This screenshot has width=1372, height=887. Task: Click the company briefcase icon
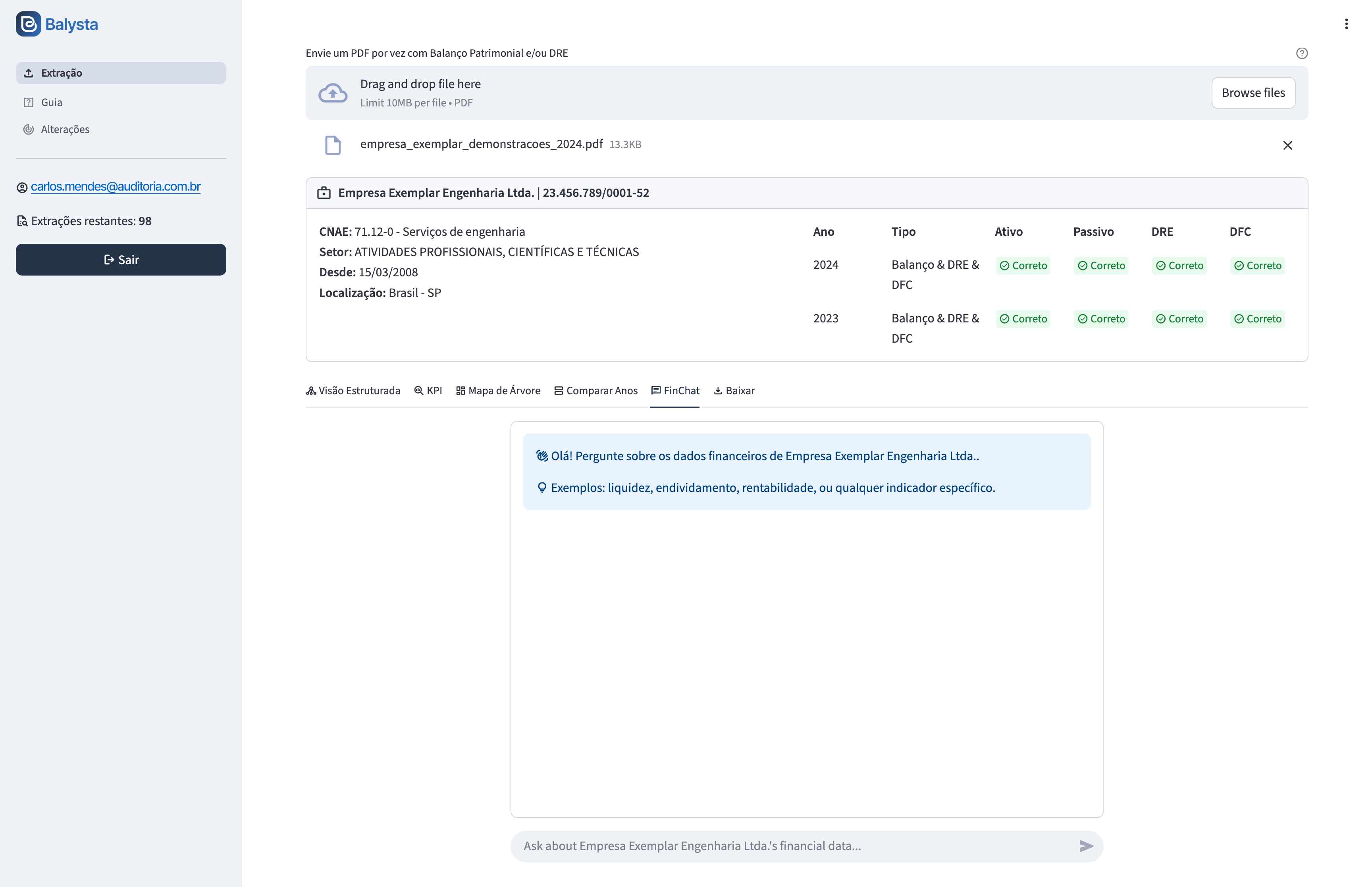[324, 193]
